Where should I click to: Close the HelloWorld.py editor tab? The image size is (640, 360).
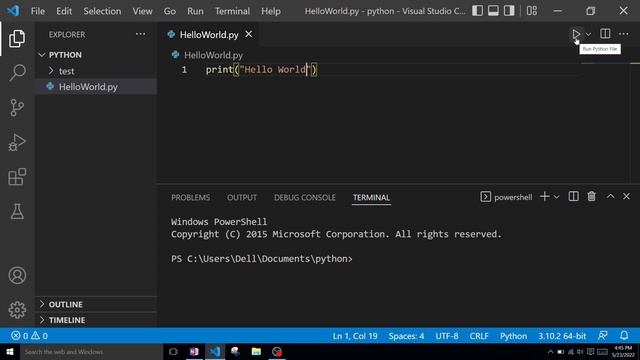click(249, 34)
